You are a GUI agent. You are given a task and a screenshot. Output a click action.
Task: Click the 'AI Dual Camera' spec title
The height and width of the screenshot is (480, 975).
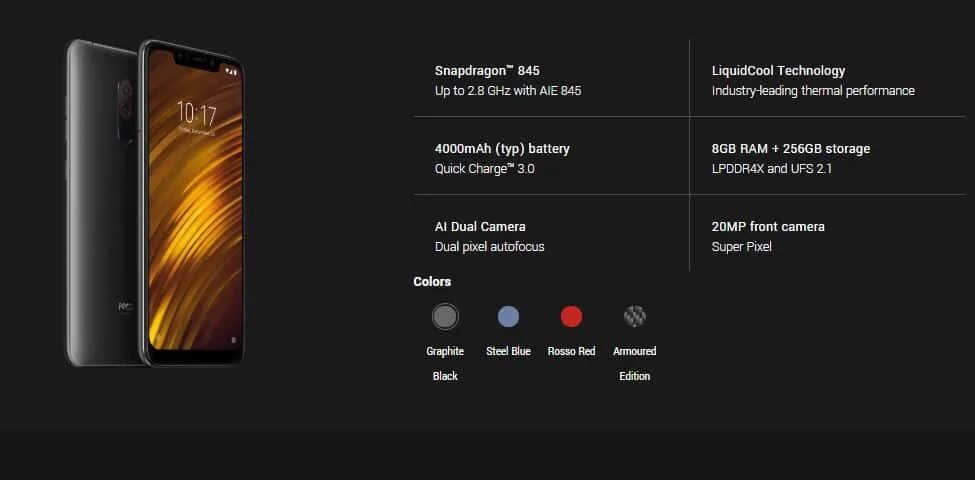click(480, 227)
